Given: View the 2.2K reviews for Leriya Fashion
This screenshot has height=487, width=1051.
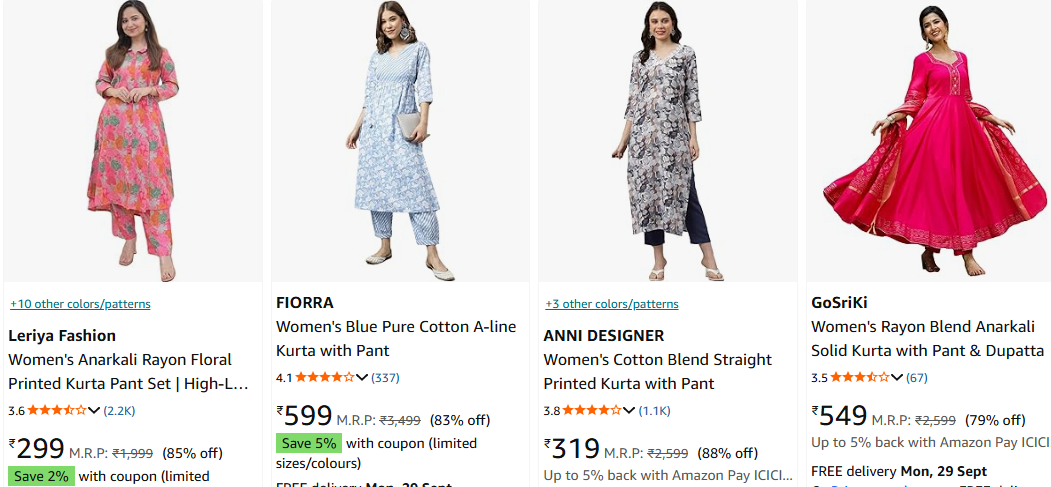Looking at the screenshot, I should (x=119, y=410).
